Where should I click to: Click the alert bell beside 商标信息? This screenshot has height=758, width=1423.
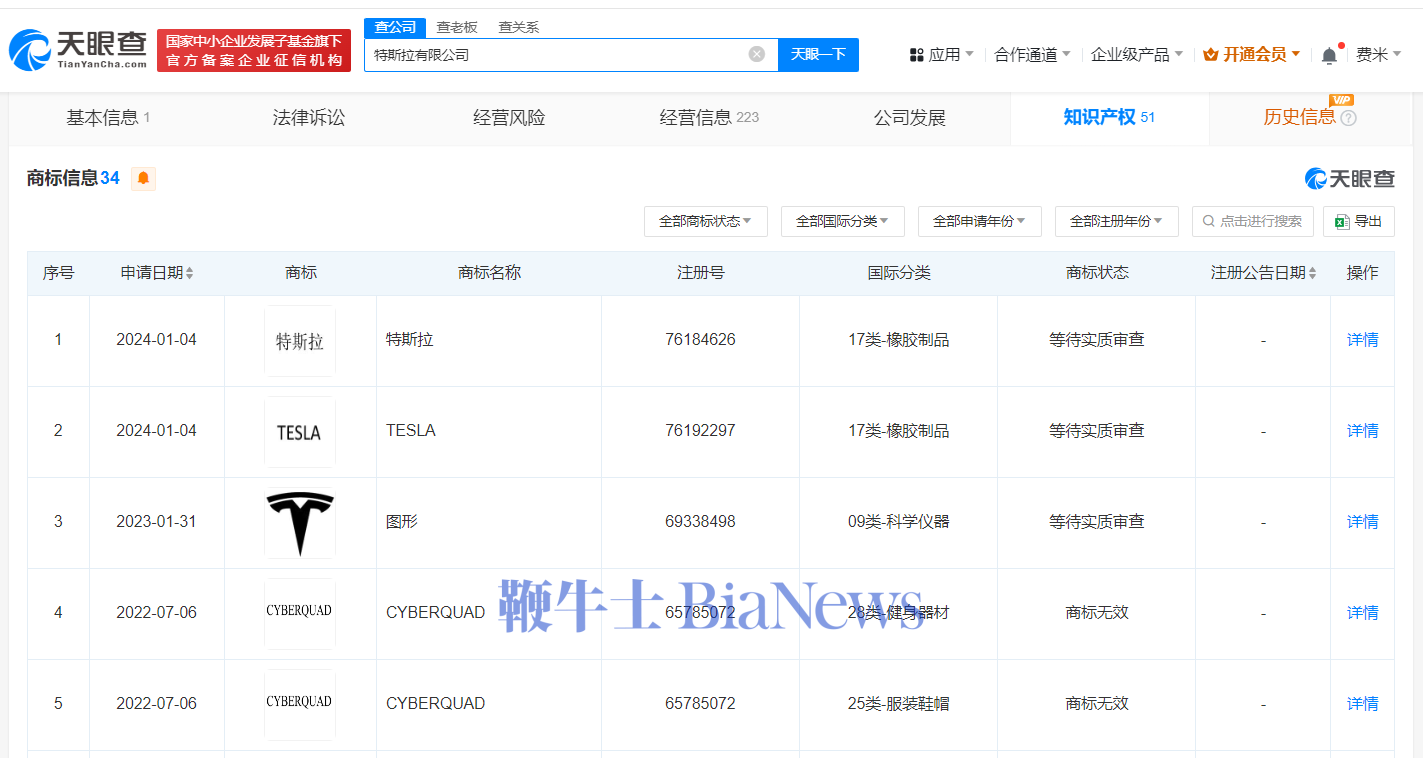pos(143,178)
